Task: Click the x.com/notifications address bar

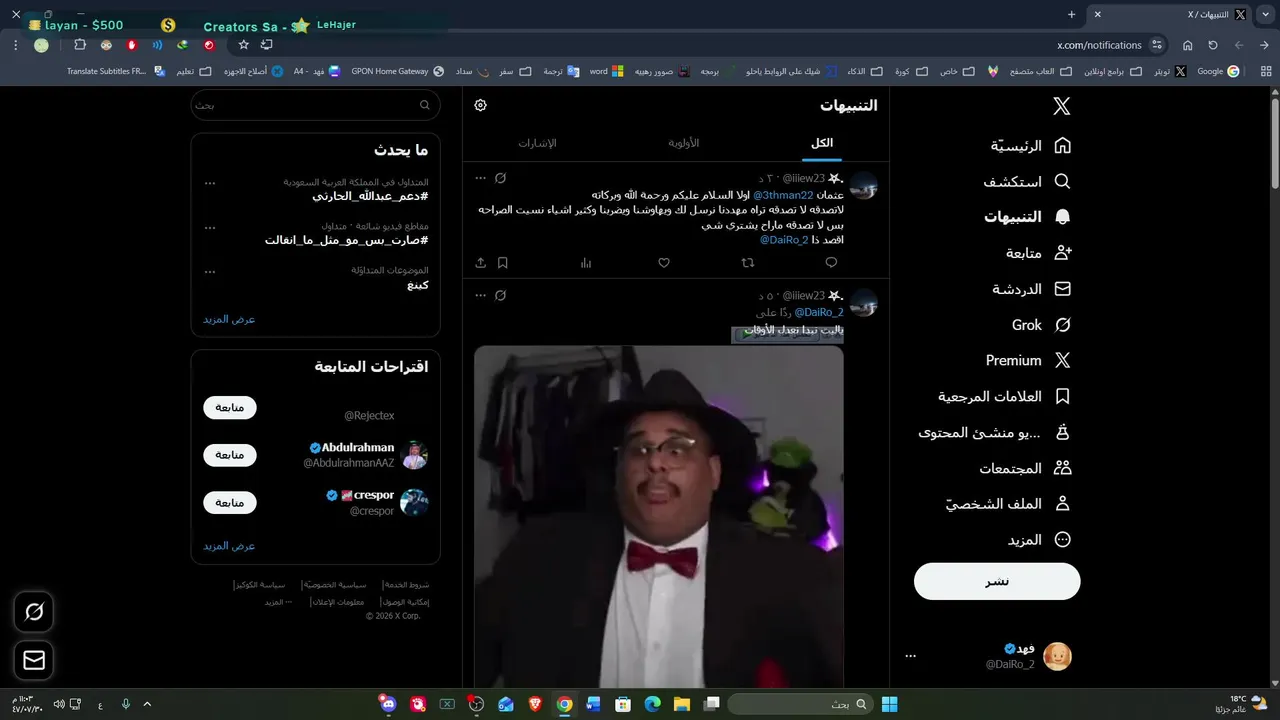Action: [1099, 45]
